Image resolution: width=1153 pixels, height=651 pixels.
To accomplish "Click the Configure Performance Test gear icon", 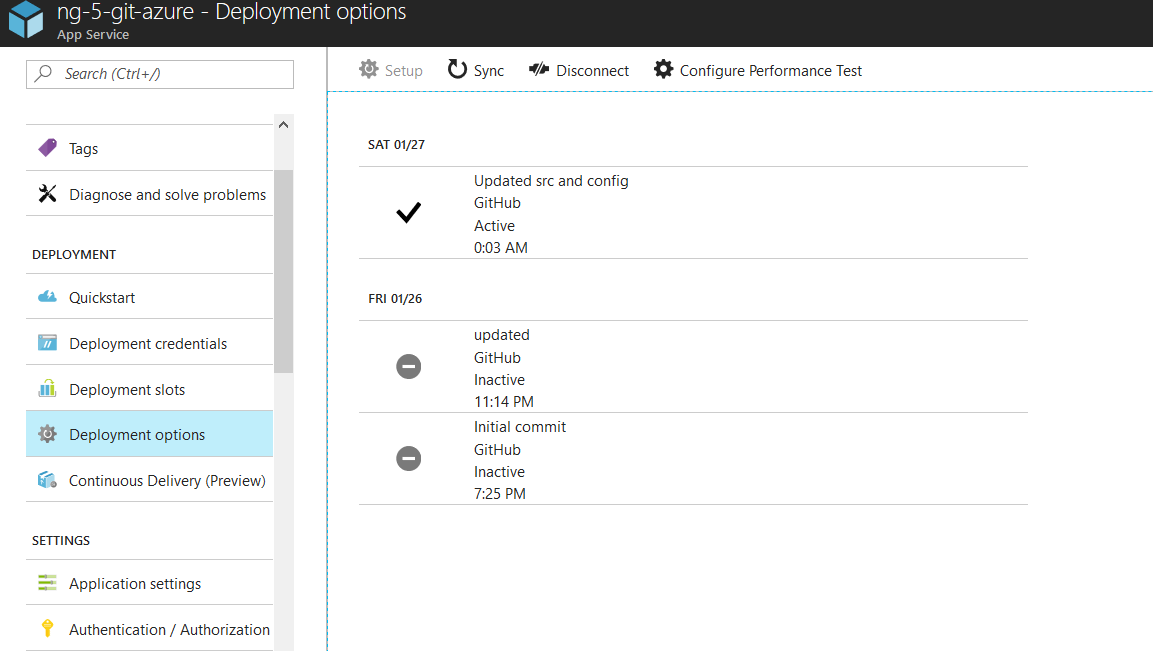I will click(663, 69).
